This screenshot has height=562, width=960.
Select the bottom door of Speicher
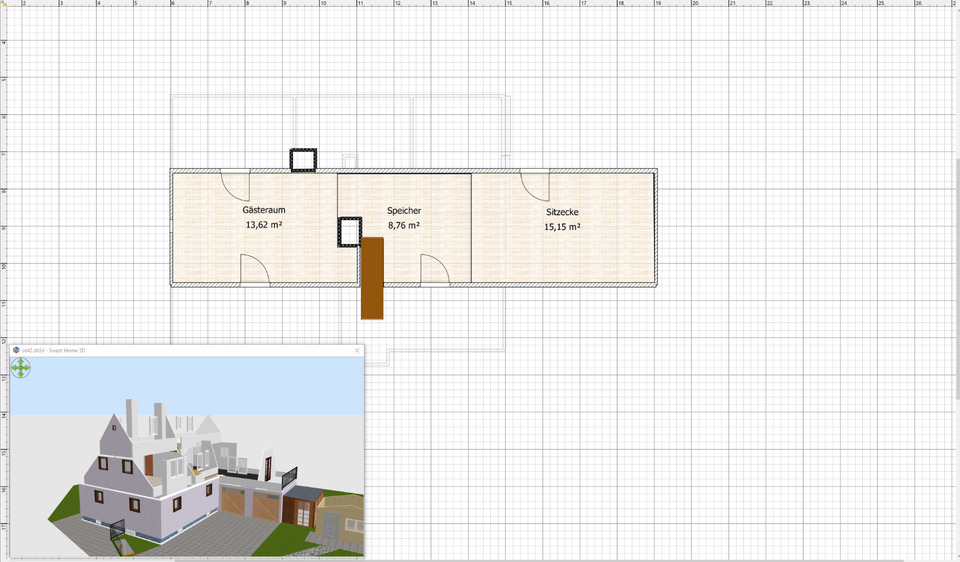[x=434, y=270]
